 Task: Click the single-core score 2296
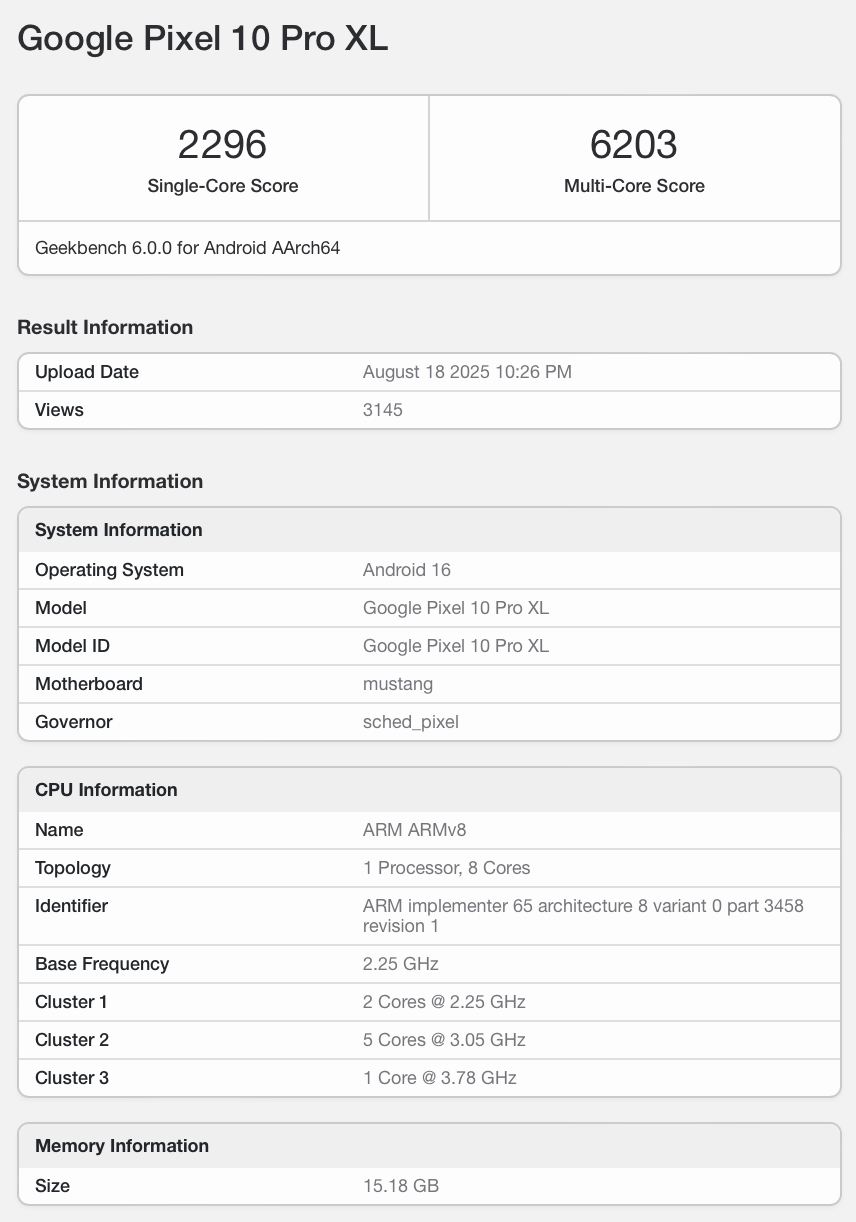click(222, 145)
